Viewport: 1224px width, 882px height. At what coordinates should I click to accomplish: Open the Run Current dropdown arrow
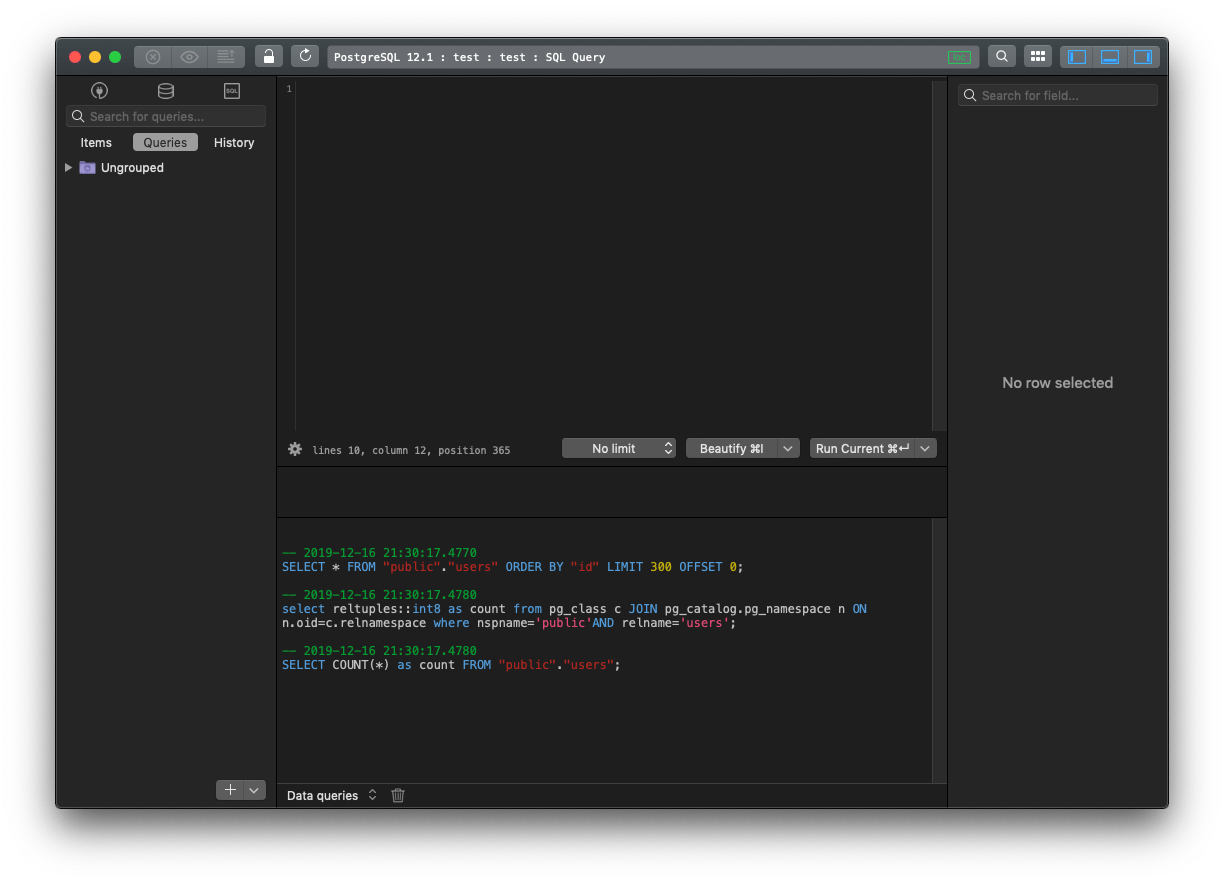tap(926, 449)
